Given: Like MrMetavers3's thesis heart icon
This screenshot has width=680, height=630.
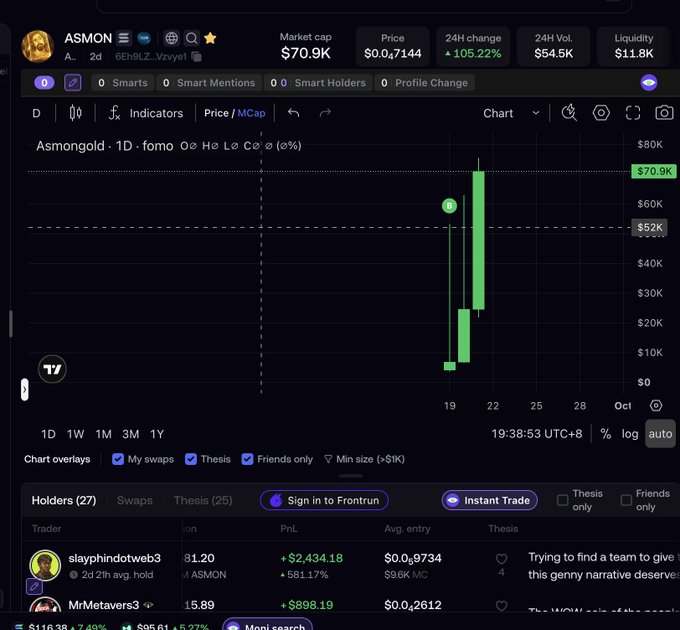Looking at the screenshot, I should pyautogui.click(x=501, y=606).
